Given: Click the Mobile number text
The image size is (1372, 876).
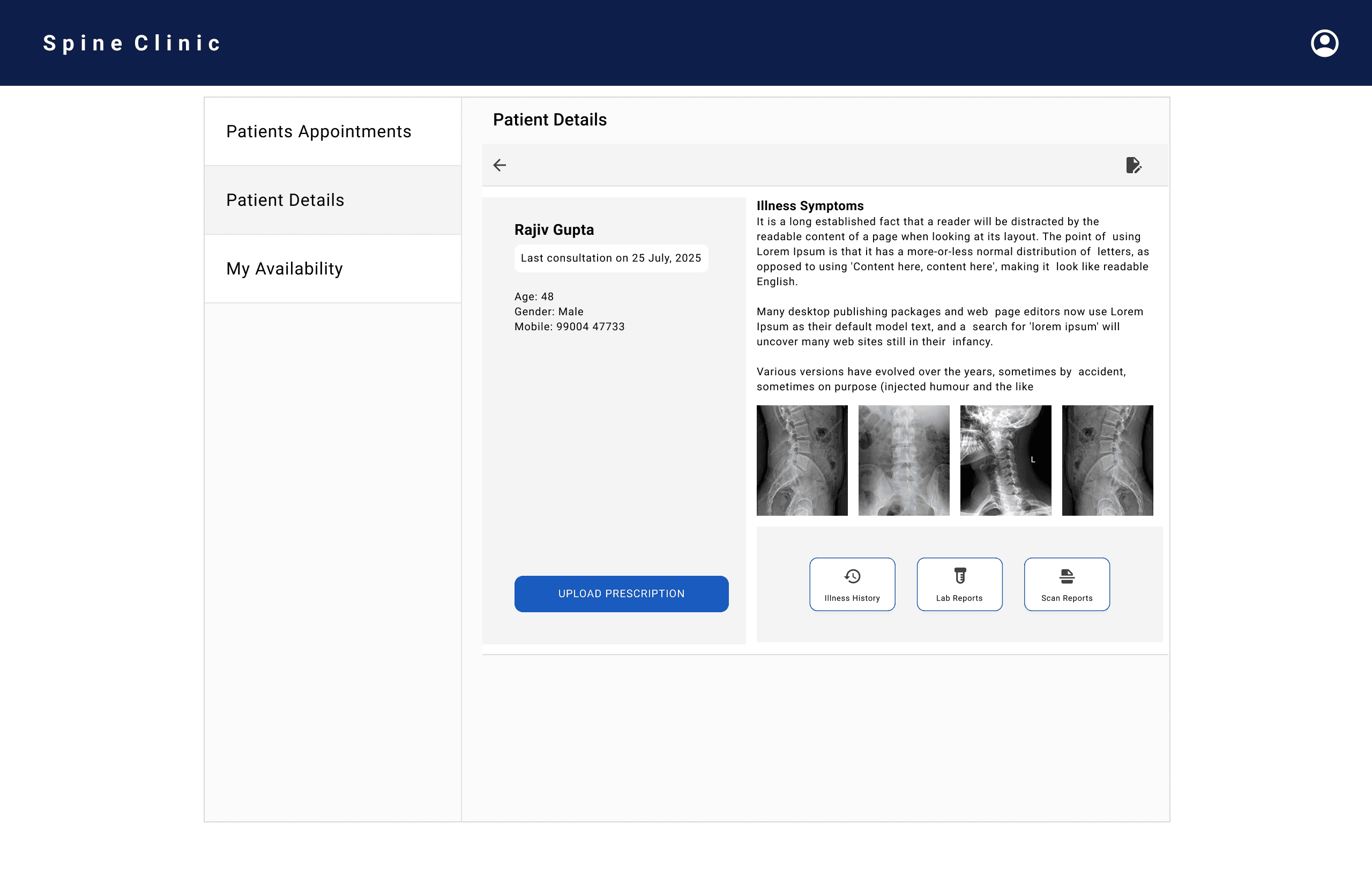Looking at the screenshot, I should 569,326.
